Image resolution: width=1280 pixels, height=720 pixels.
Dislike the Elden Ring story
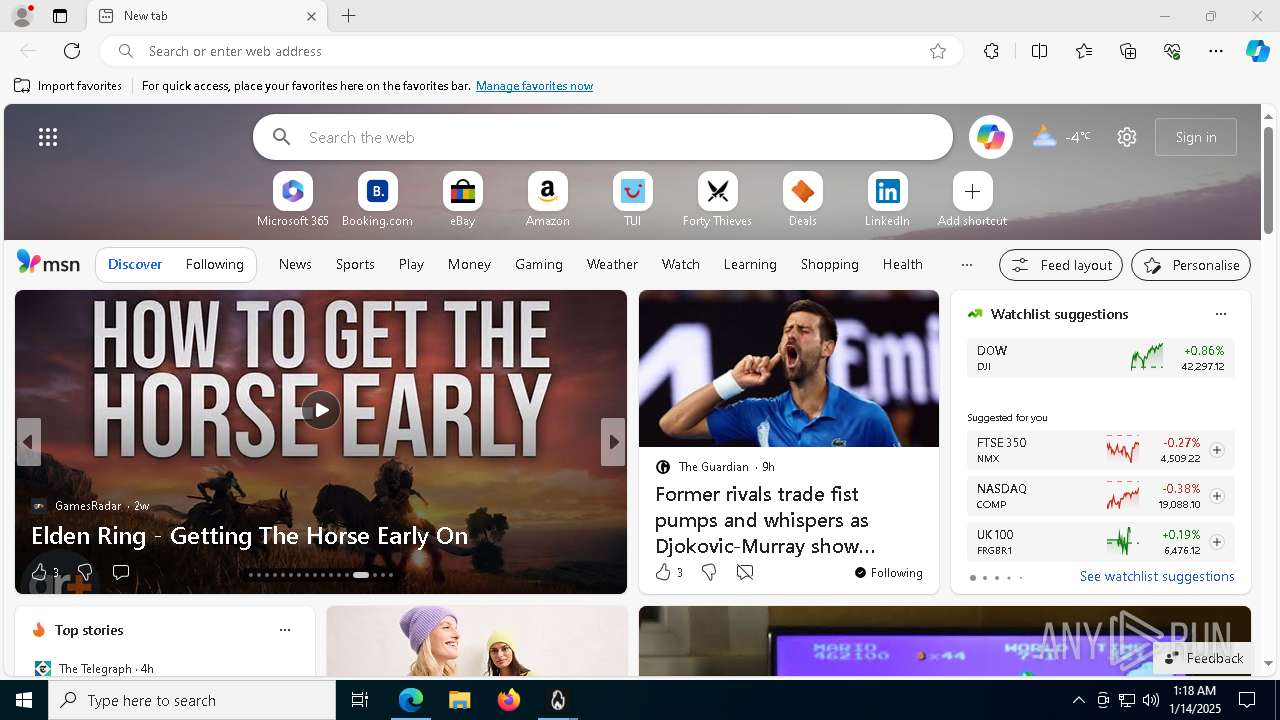pyautogui.click(x=85, y=572)
